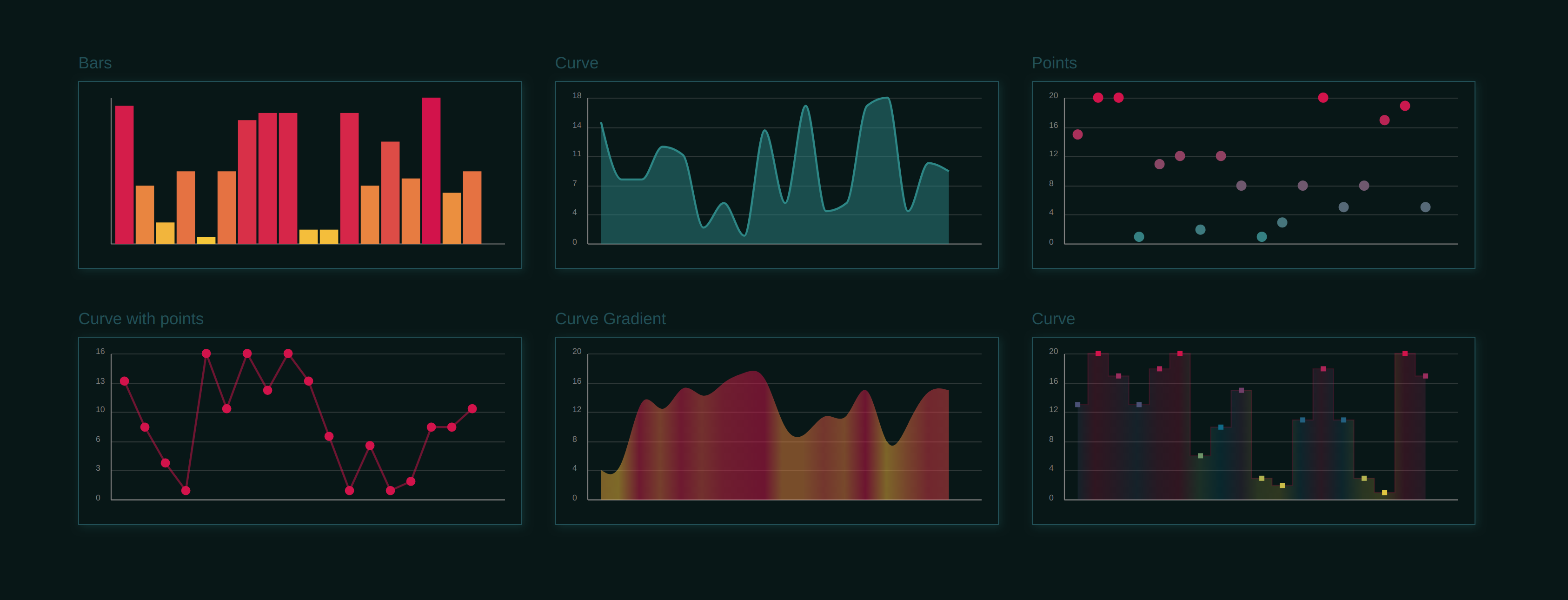Click last data point of Curve with points line
Screen dimensions: 1568x600
472,409
